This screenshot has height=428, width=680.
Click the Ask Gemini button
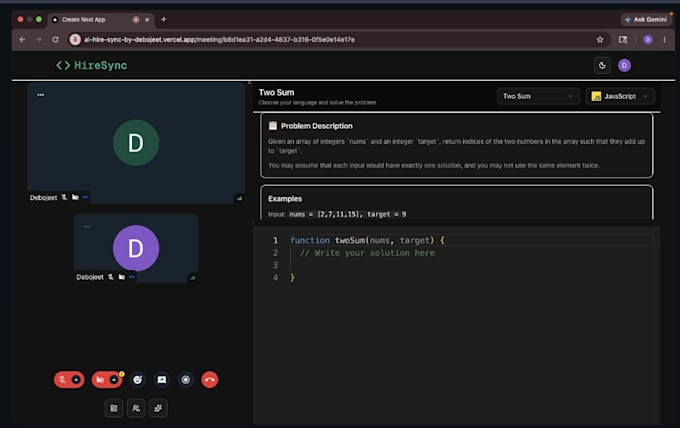click(x=646, y=20)
